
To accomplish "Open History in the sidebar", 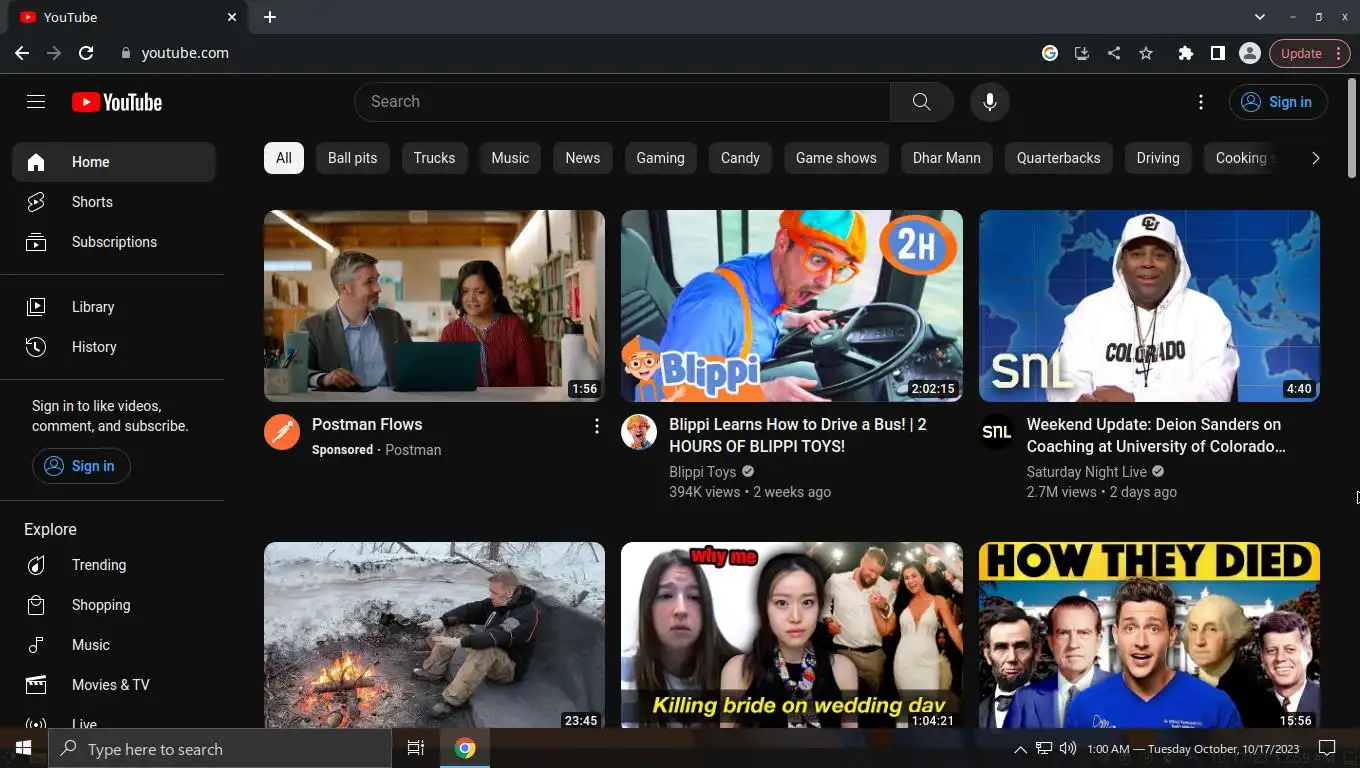I will click(x=114, y=347).
